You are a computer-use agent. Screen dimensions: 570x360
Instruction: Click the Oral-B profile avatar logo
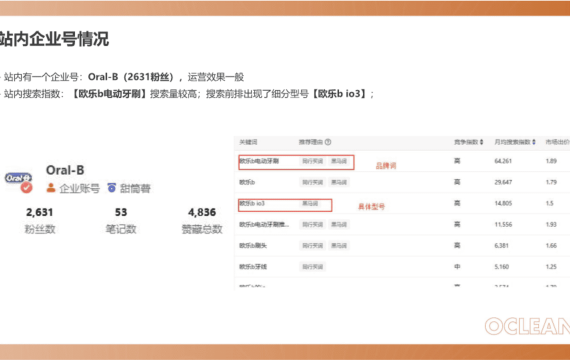click(18, 178)
